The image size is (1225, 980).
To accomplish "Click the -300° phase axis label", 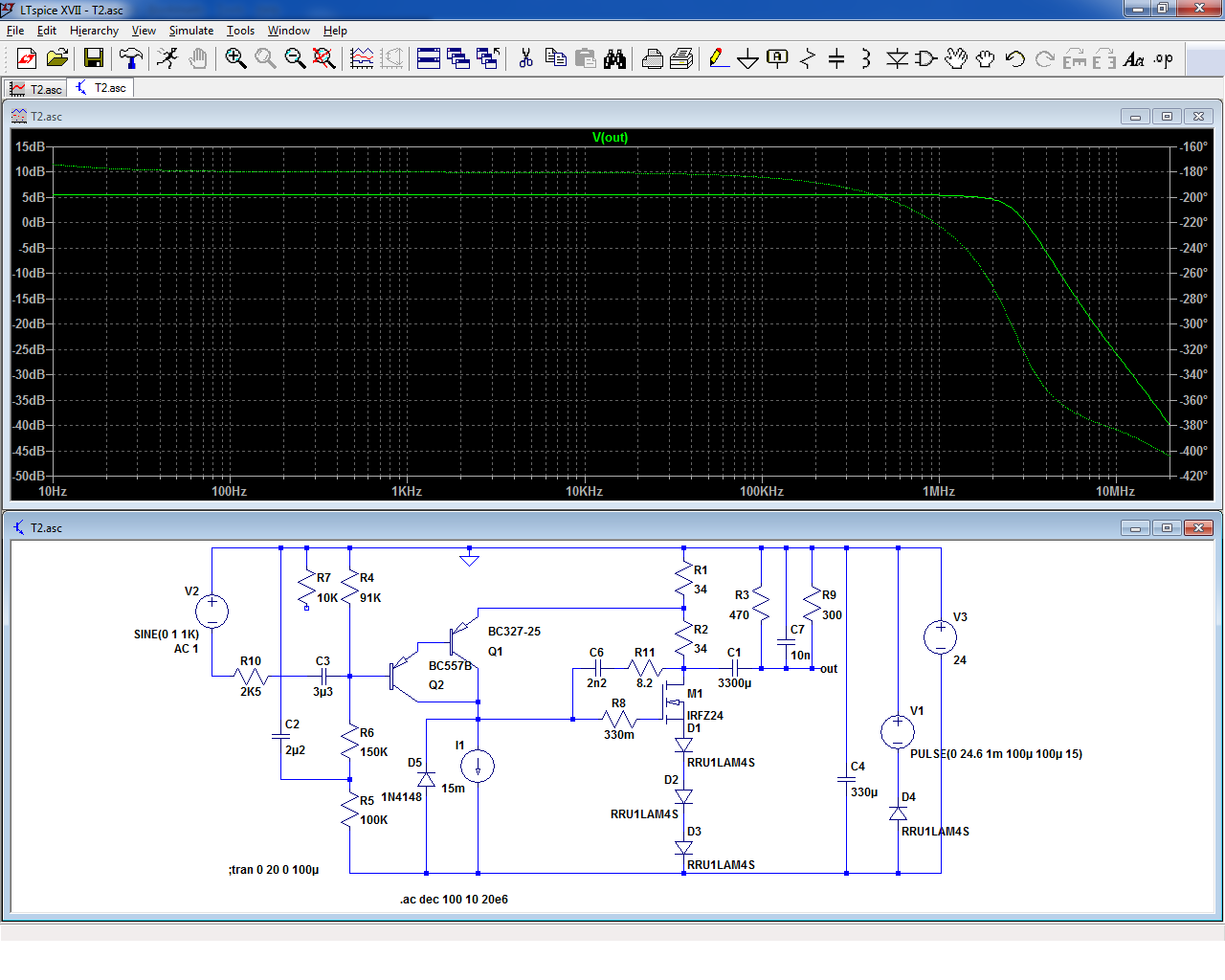I will click(1193, 323).
